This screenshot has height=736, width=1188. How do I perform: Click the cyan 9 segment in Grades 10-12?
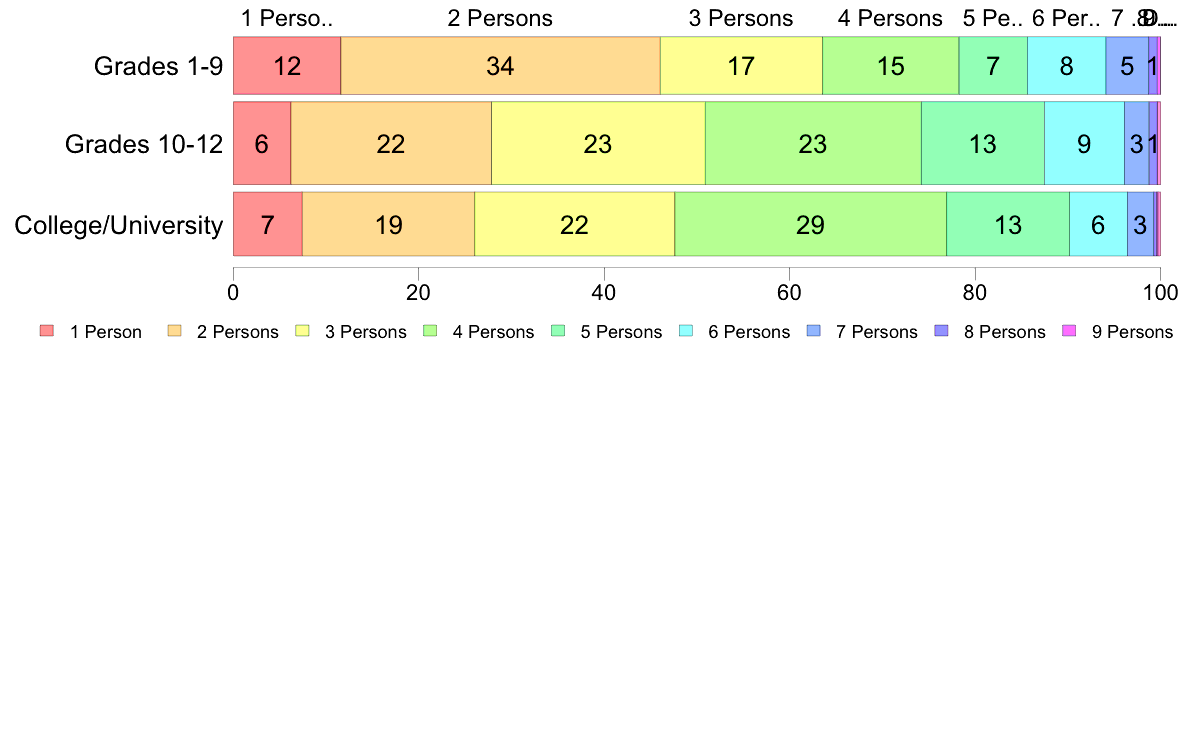[1084, 143]
